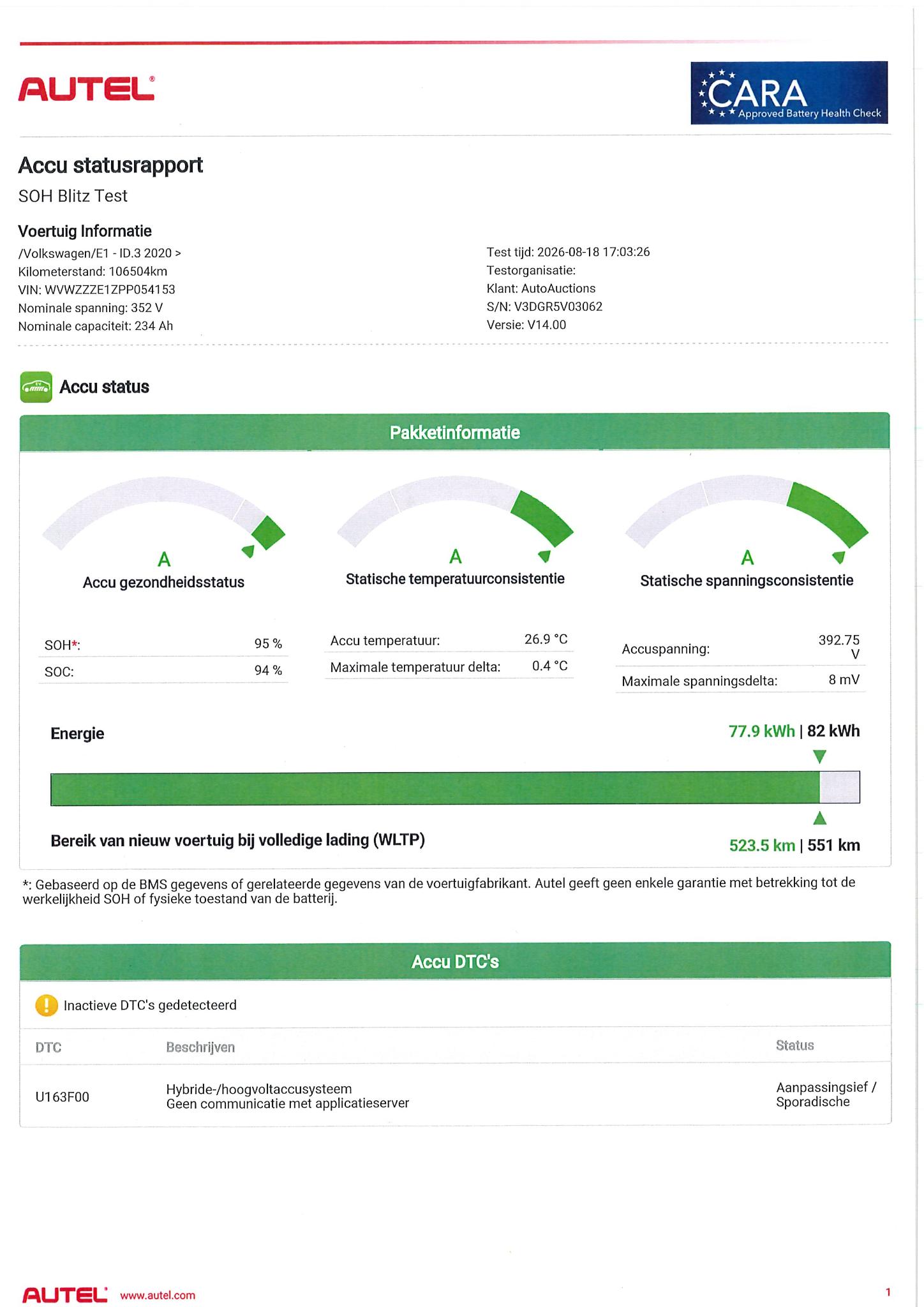Click the Maximale spanningsdelta value 8 mV
The width and height of the screenshot is (924, 1307).
844,680
